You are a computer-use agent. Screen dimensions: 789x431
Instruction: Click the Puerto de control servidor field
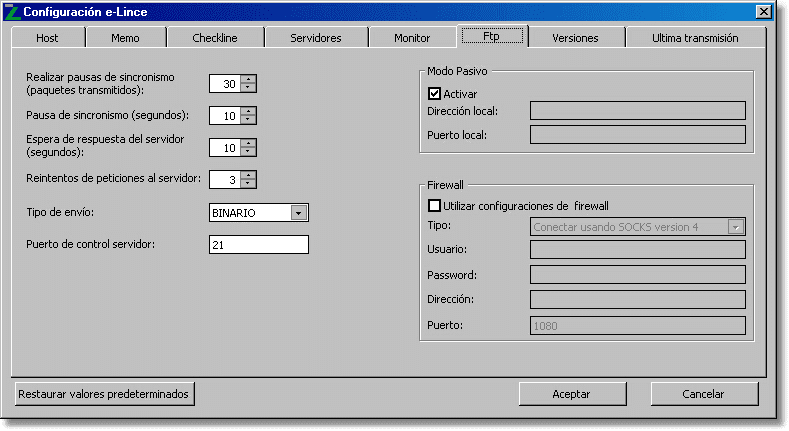(259, 244)
